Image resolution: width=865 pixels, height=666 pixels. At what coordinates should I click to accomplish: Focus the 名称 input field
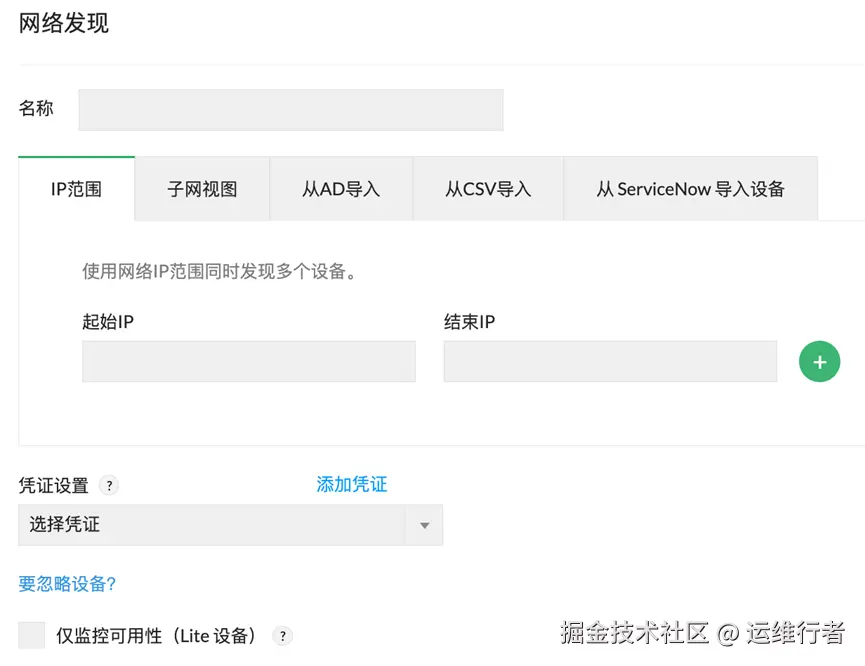[290, 110]
